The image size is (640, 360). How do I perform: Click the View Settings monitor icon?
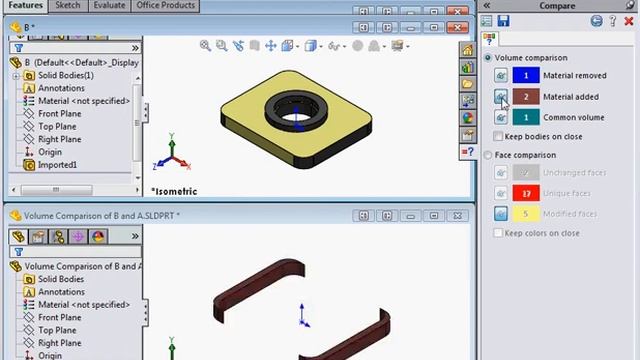pos(397,46)
